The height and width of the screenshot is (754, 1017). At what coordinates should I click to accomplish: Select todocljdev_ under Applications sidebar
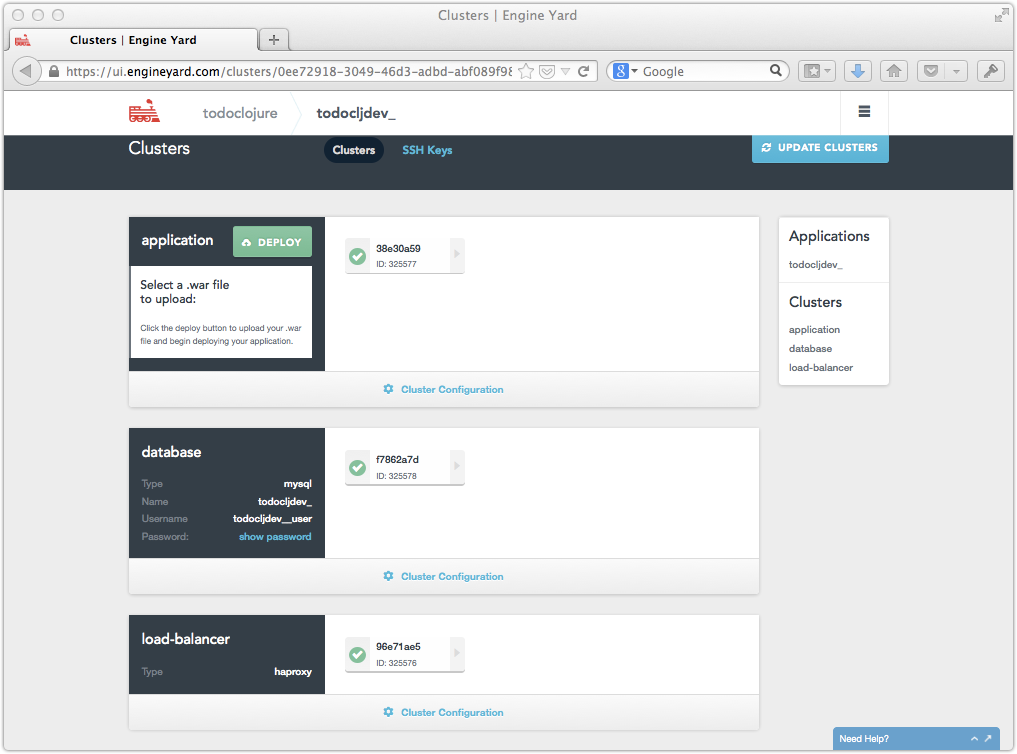(x=815, y=265)
